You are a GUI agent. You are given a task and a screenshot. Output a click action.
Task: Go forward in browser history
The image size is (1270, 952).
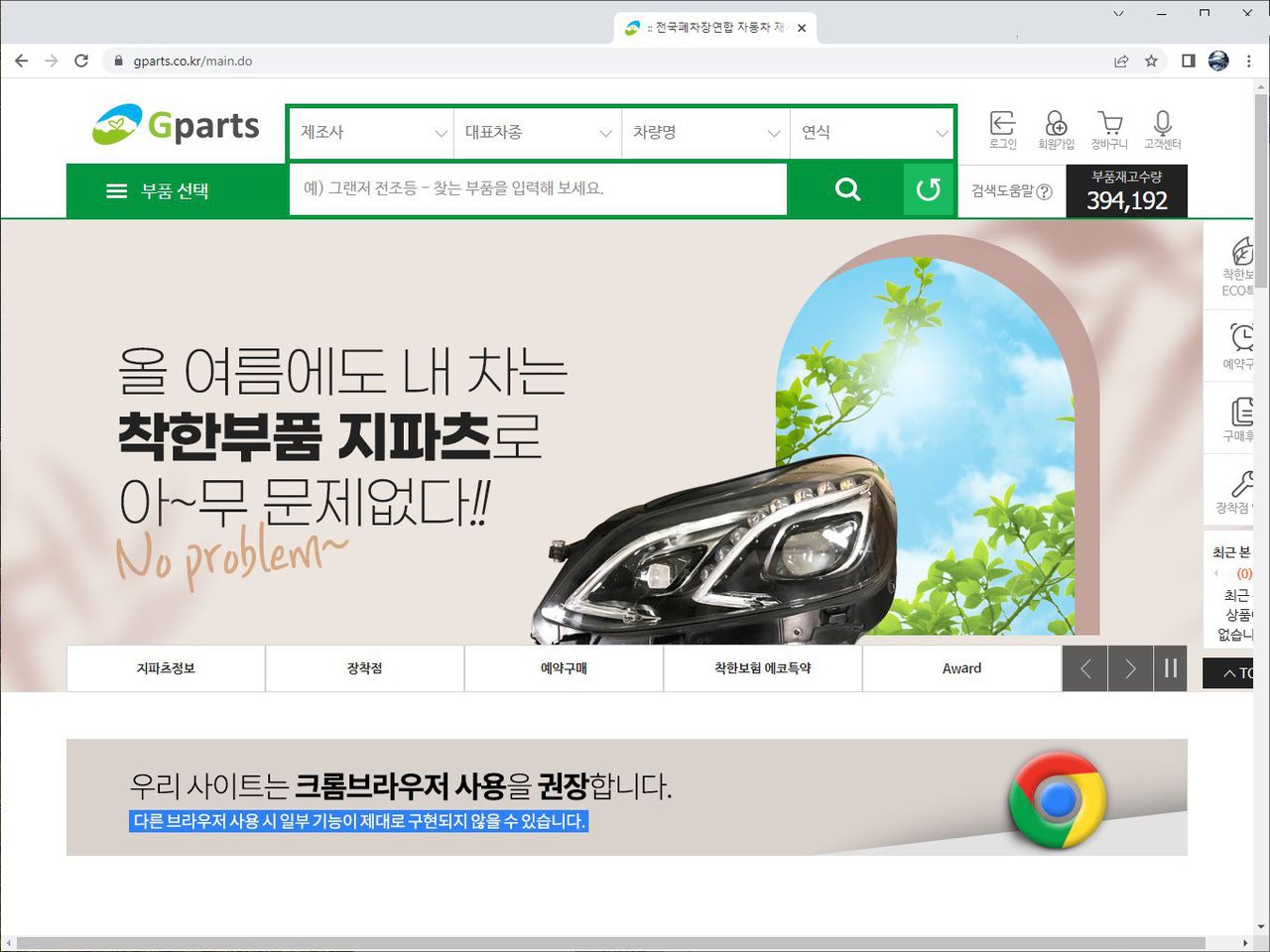pos(52,60)
